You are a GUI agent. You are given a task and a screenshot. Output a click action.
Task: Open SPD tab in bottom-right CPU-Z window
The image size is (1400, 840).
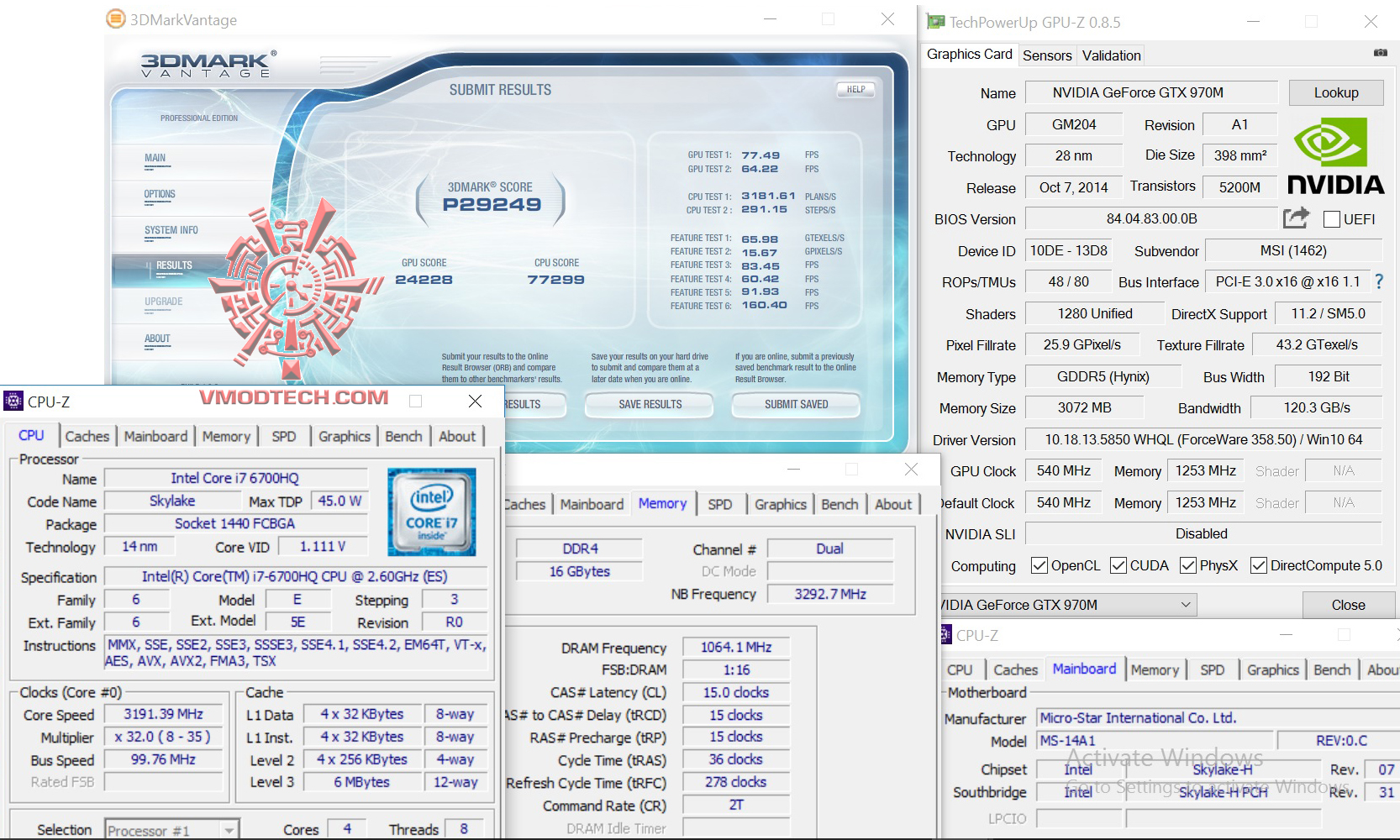(x=1213, y=669)
